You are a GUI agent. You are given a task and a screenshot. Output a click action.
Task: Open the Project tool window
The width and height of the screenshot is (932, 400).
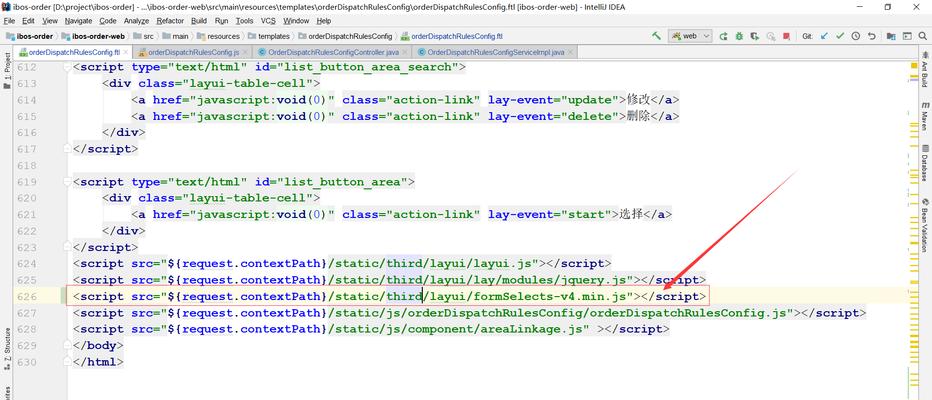coord(7,70)
